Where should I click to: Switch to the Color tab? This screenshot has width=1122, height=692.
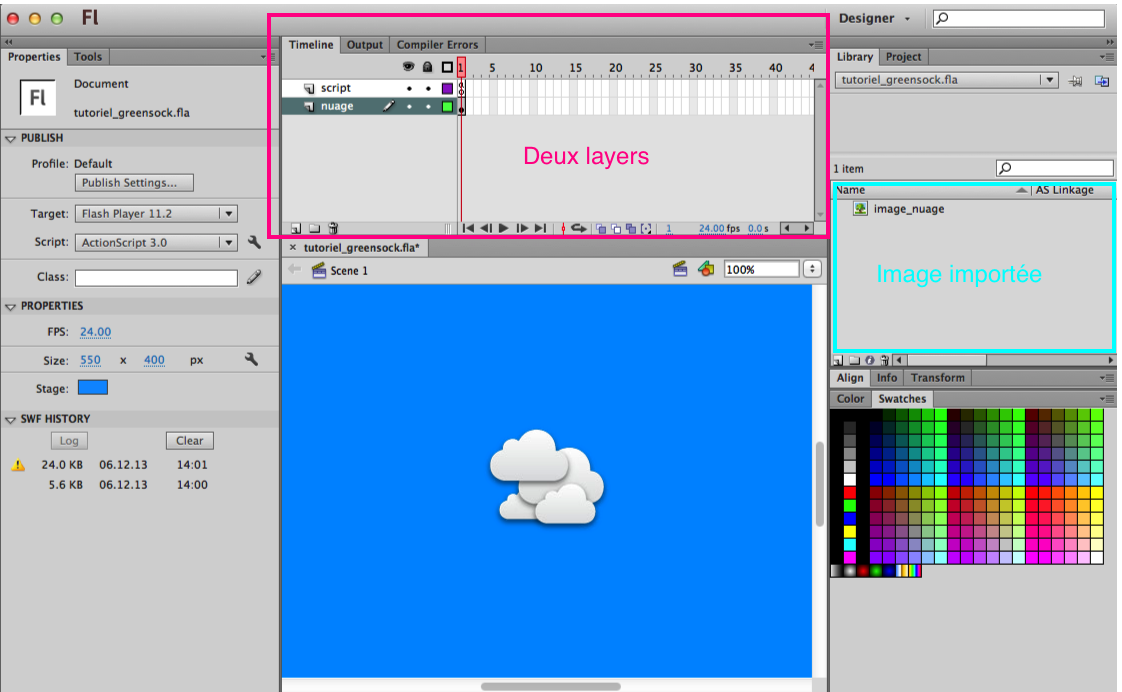point(851,399)
